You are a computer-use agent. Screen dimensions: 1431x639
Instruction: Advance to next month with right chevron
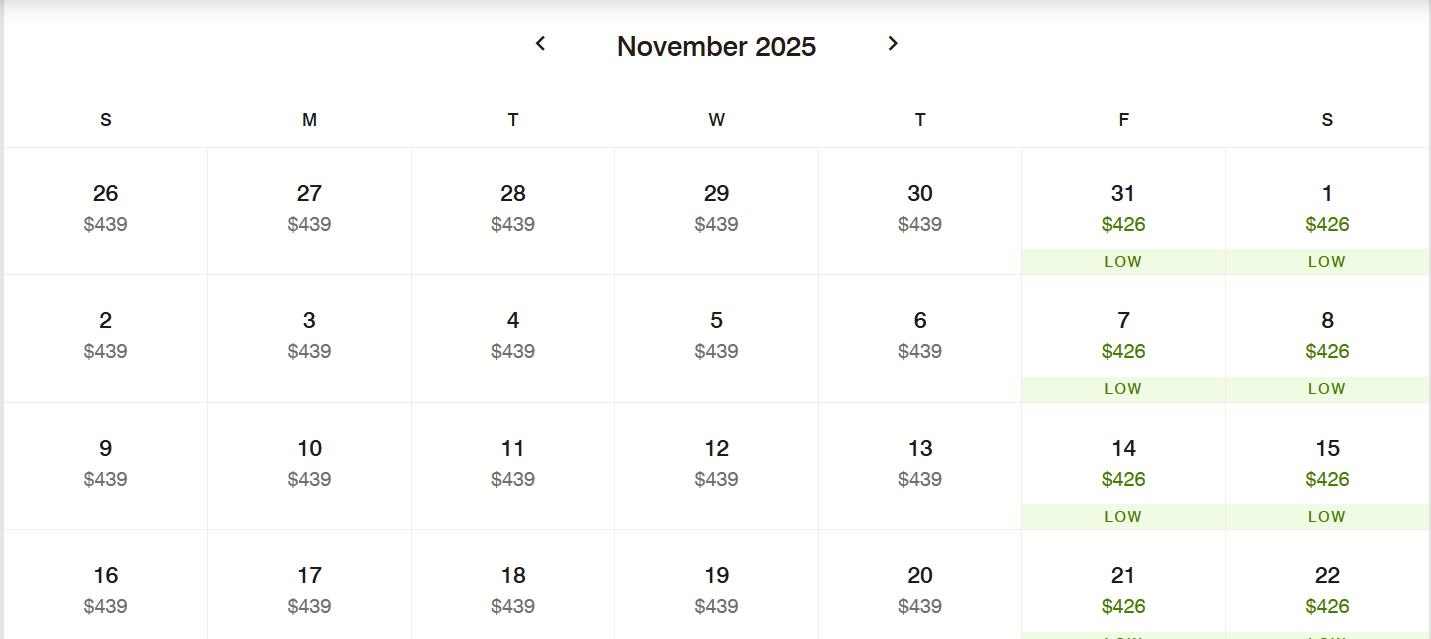coord(893,44)
